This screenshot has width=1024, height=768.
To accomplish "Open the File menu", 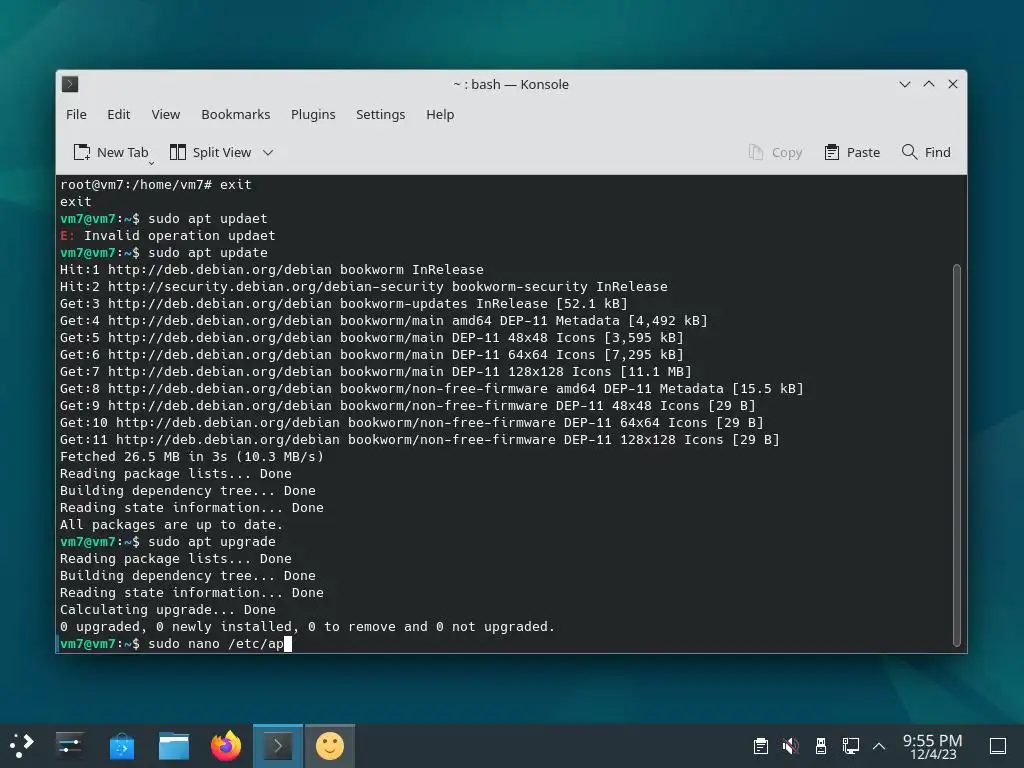I will point(76,114).
